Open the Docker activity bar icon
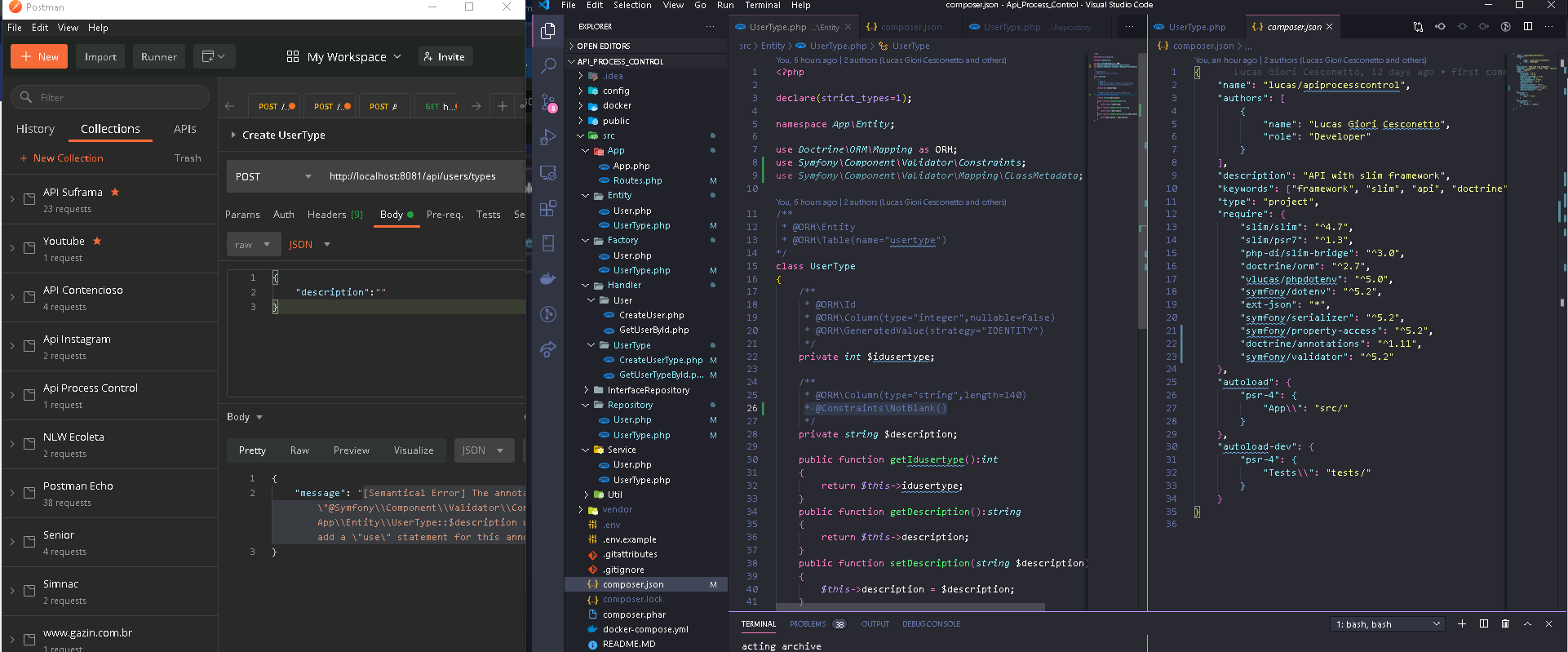This screenshot has width=1568, height=652. (x=548, y=278)
